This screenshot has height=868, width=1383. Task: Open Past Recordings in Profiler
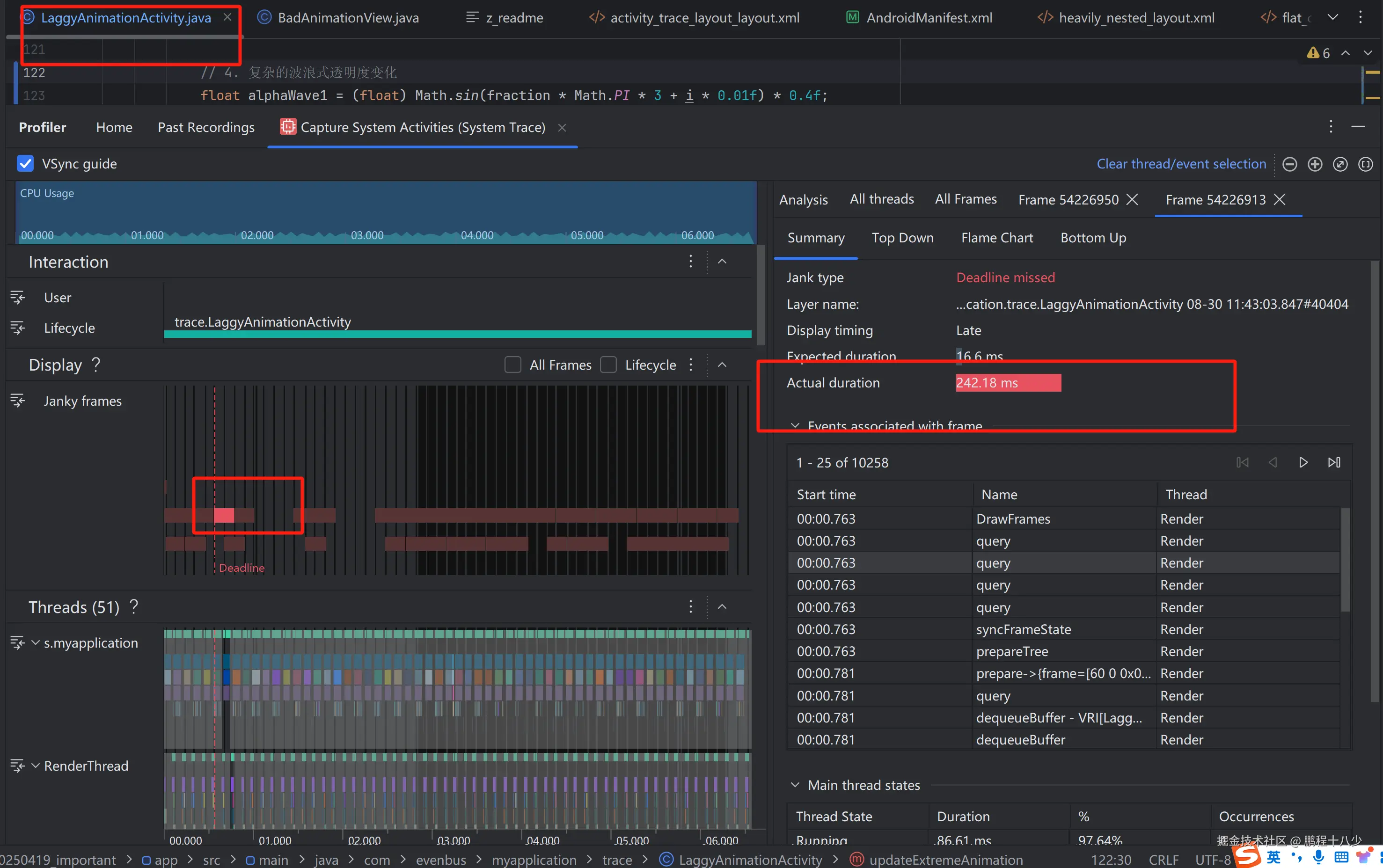[206, 127]
